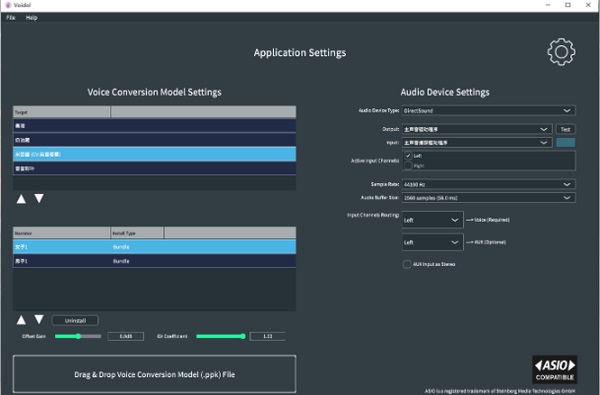600x395 pixels.
Task: Open the Audio Buffer Size dropdown
Action: click(x=488, y=198)
